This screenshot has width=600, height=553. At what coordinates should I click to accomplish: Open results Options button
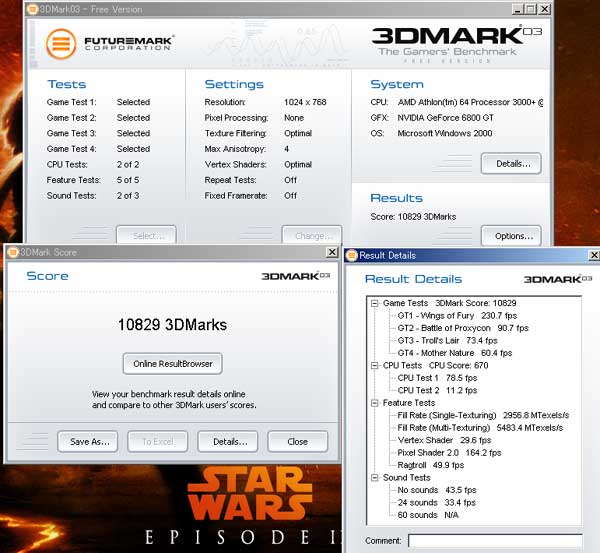point(511,236)
